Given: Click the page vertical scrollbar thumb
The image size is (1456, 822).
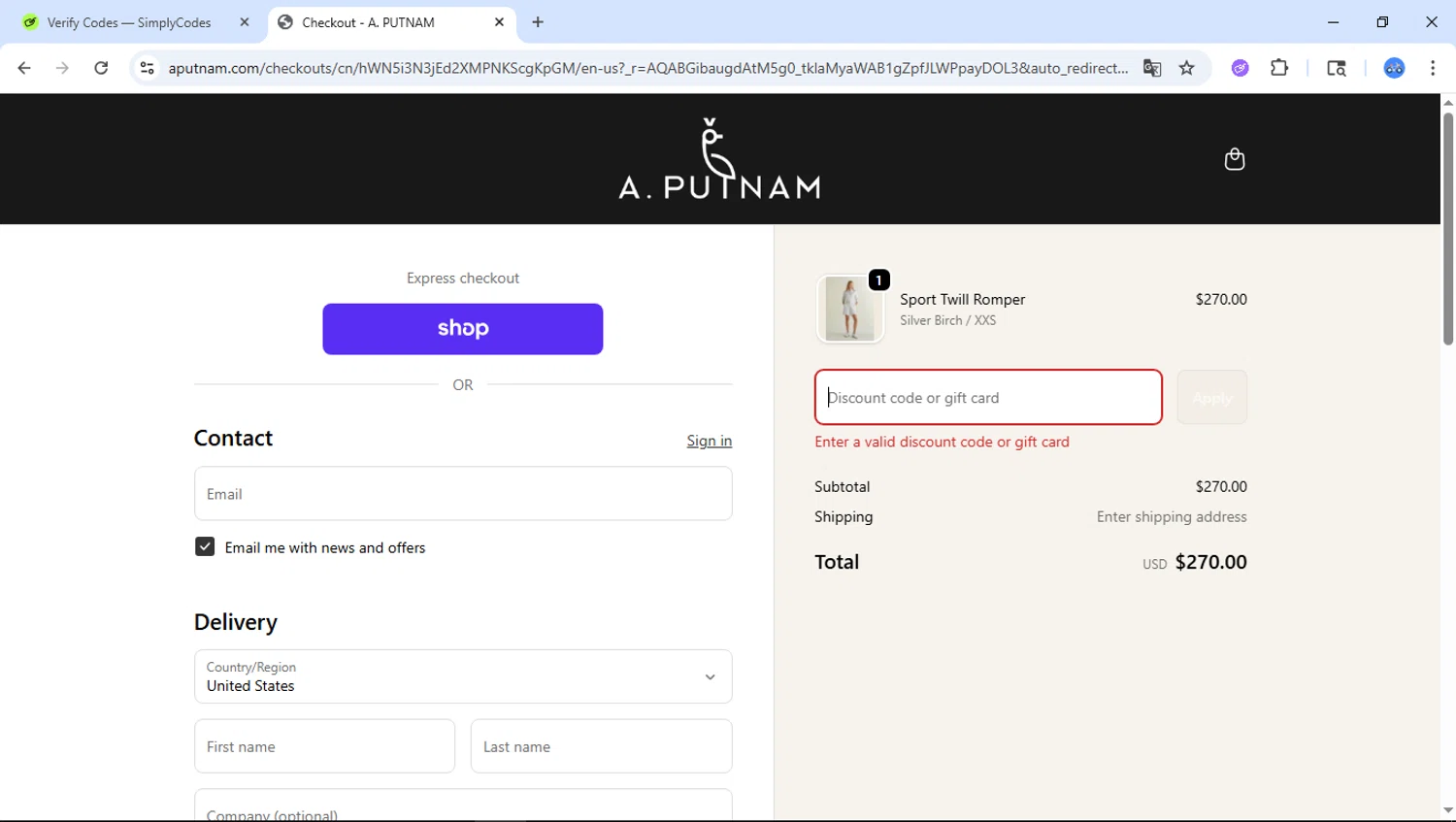Looking at the screenshot, I should click(1447, 229).
